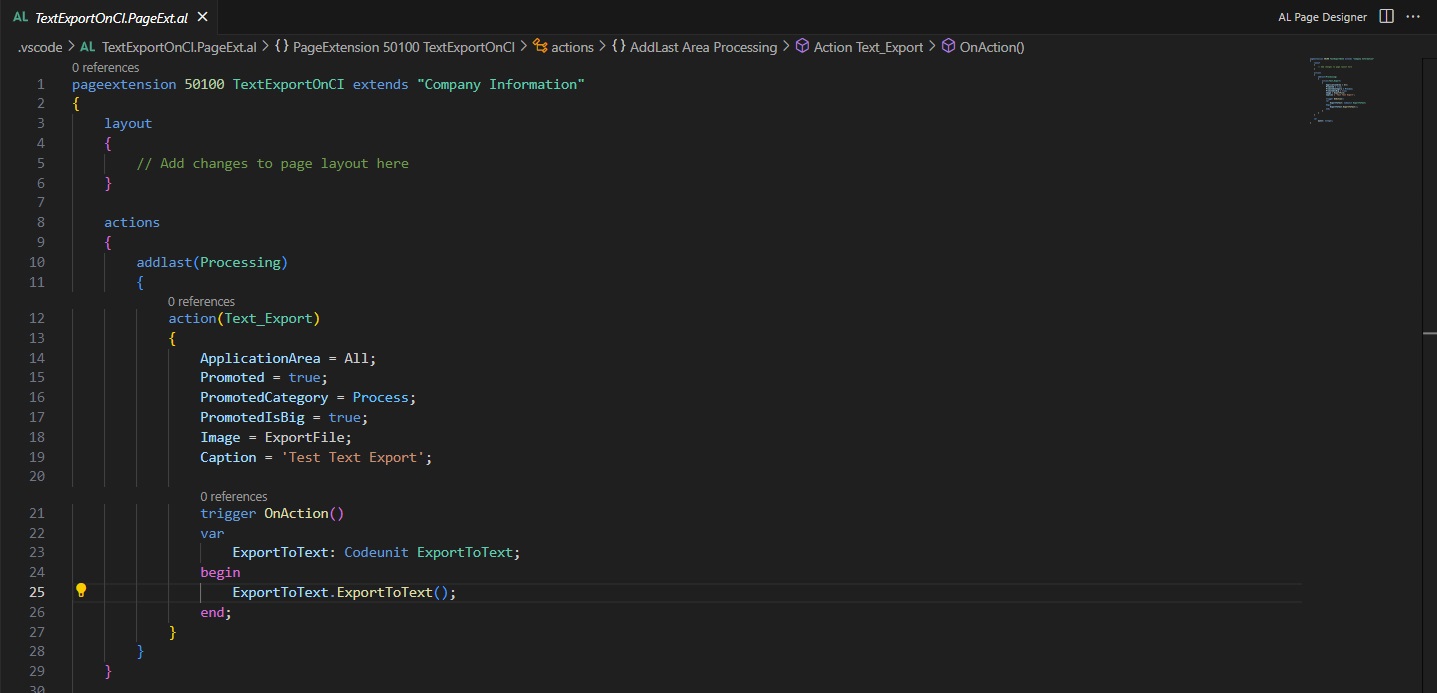Click the AL icon on the editor tab
Screen dimensions: 1437x693
click(x=20, y=17)
